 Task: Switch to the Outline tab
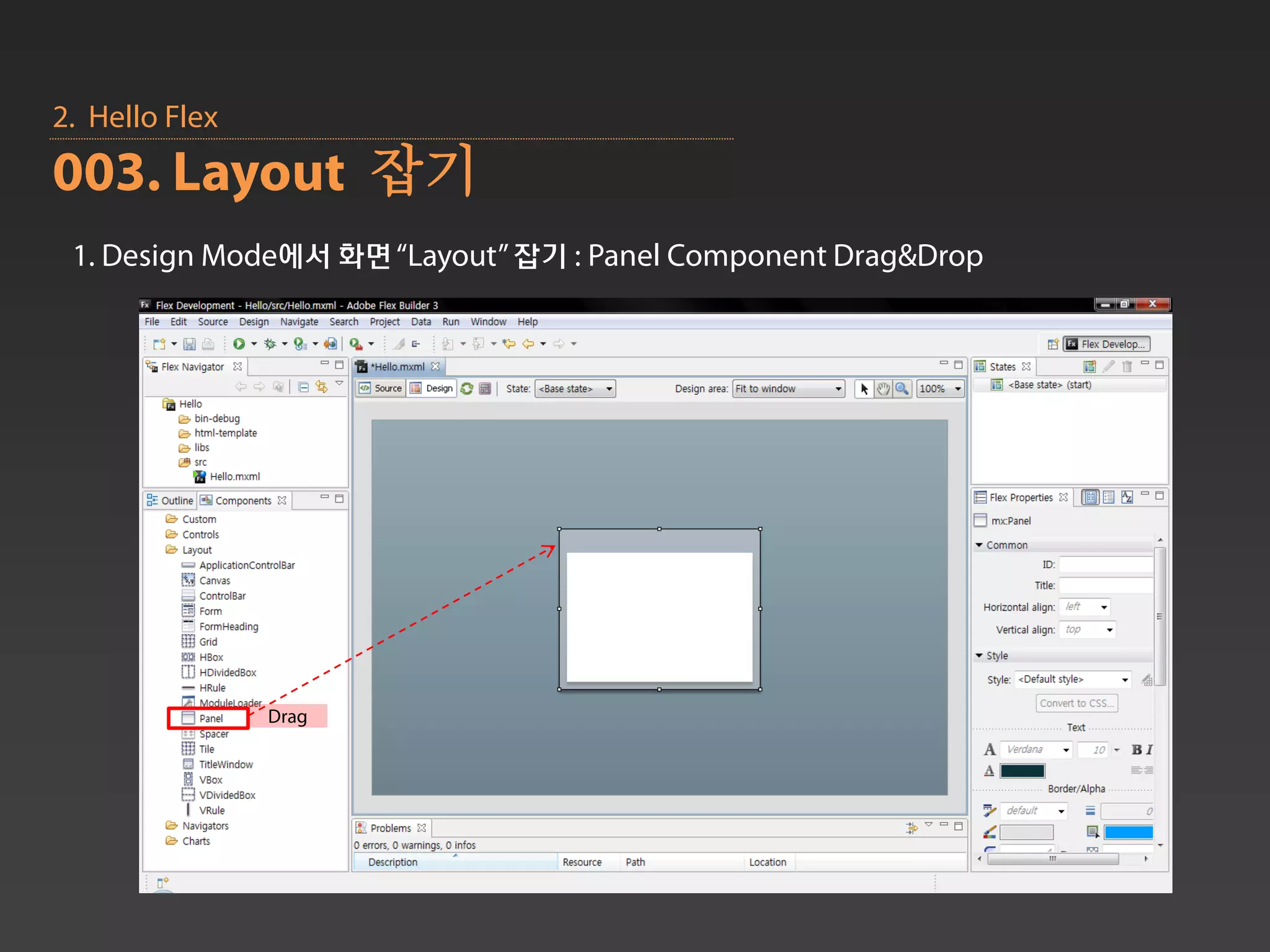[x=171, y=500]
